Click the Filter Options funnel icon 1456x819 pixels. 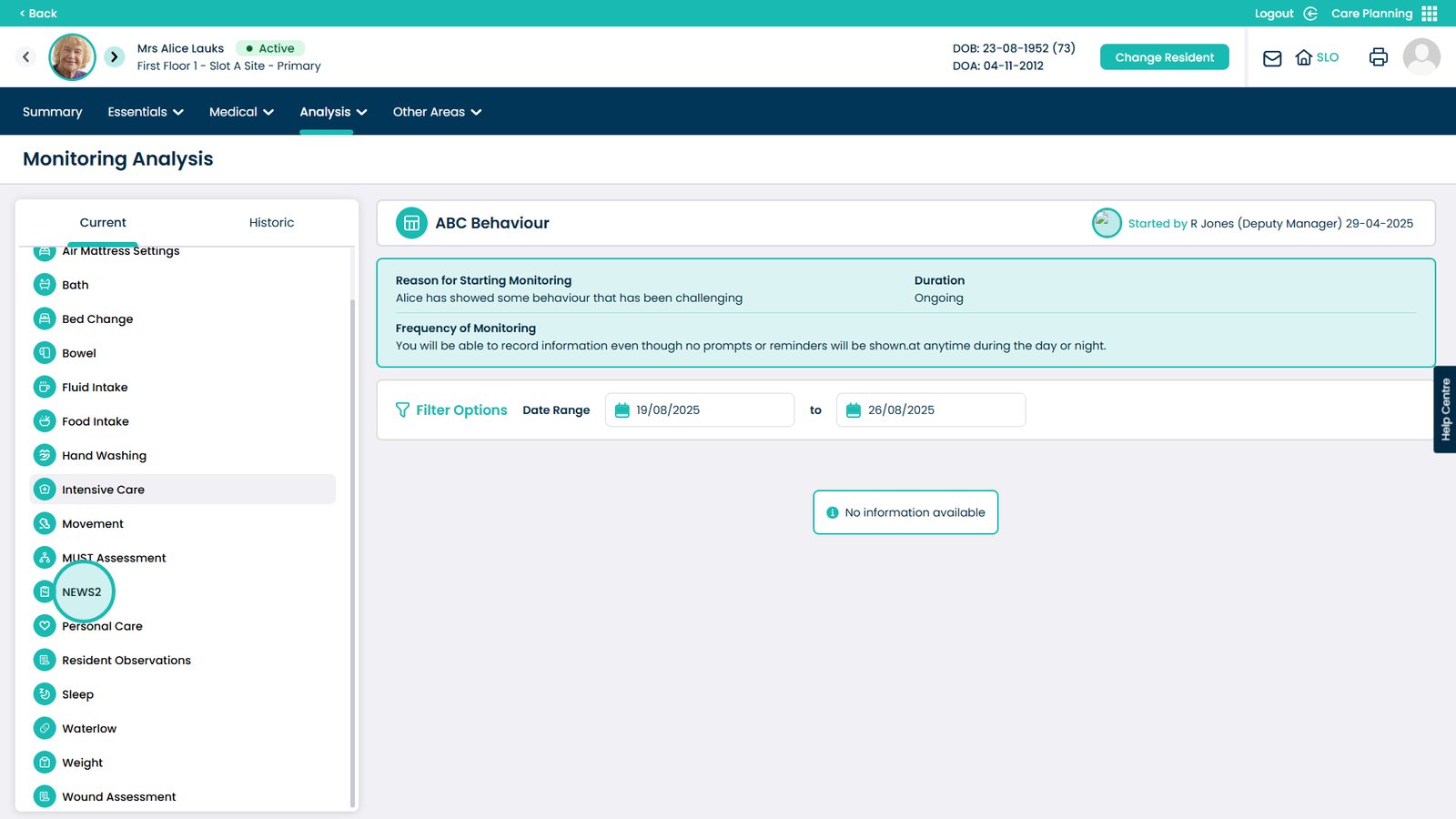(x=402, y=410)
